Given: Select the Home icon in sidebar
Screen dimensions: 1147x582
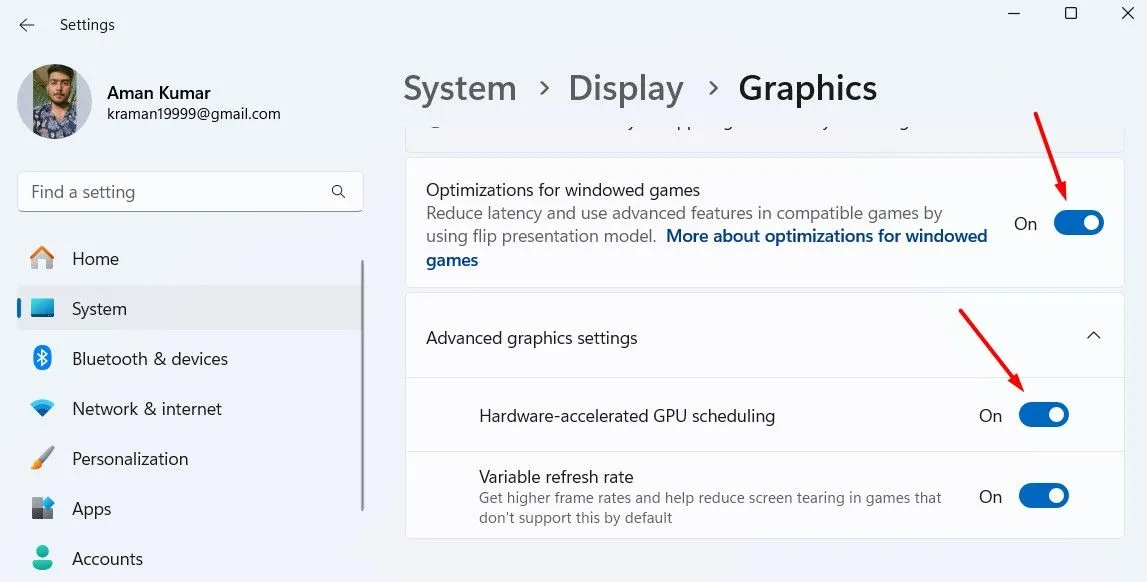Looking at the screenshot, I should pyautogui.click(x=40, y=258).
